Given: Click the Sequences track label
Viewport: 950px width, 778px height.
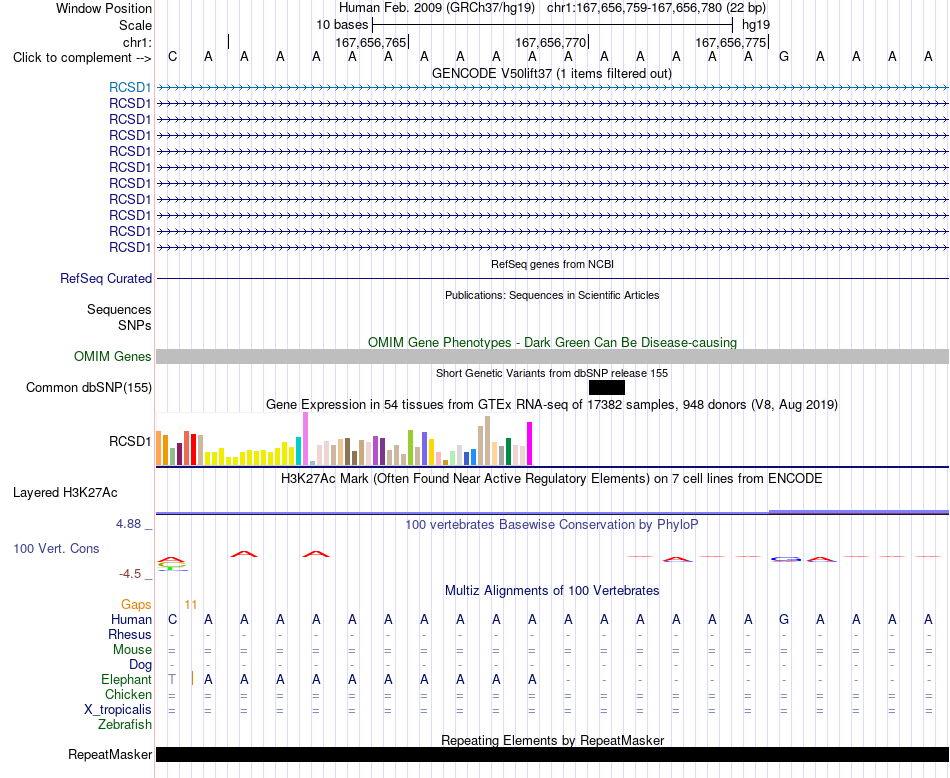Looking at the screenshot, I should click(119, 310).
